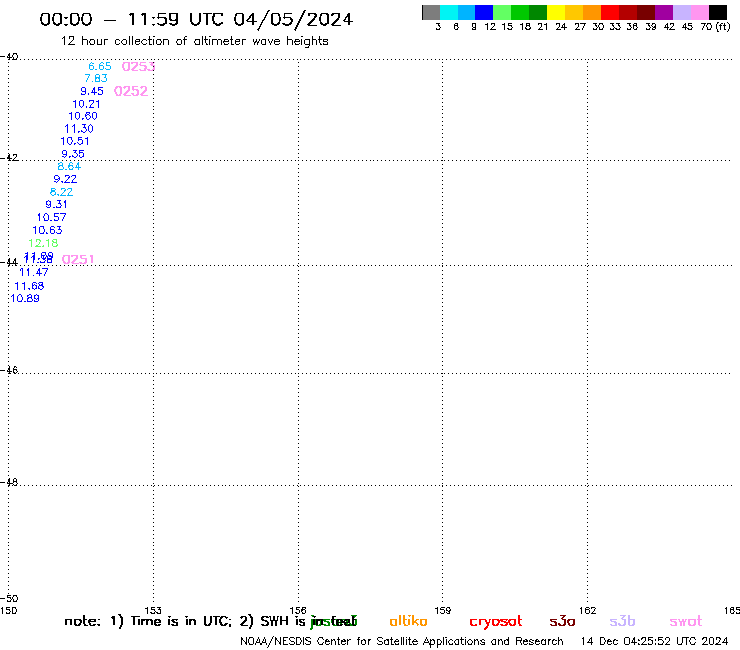Select the orange swatch in the color bar
The height and width of the screenshot is (650, 740).
point(592,12)
